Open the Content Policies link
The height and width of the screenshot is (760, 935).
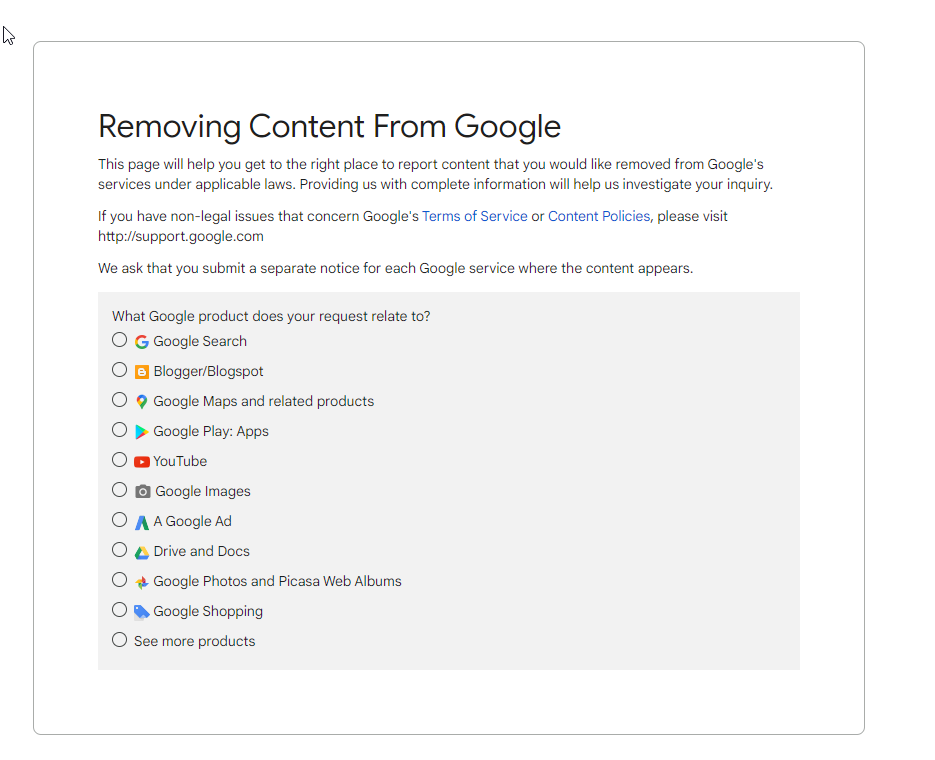click(599, 216)
